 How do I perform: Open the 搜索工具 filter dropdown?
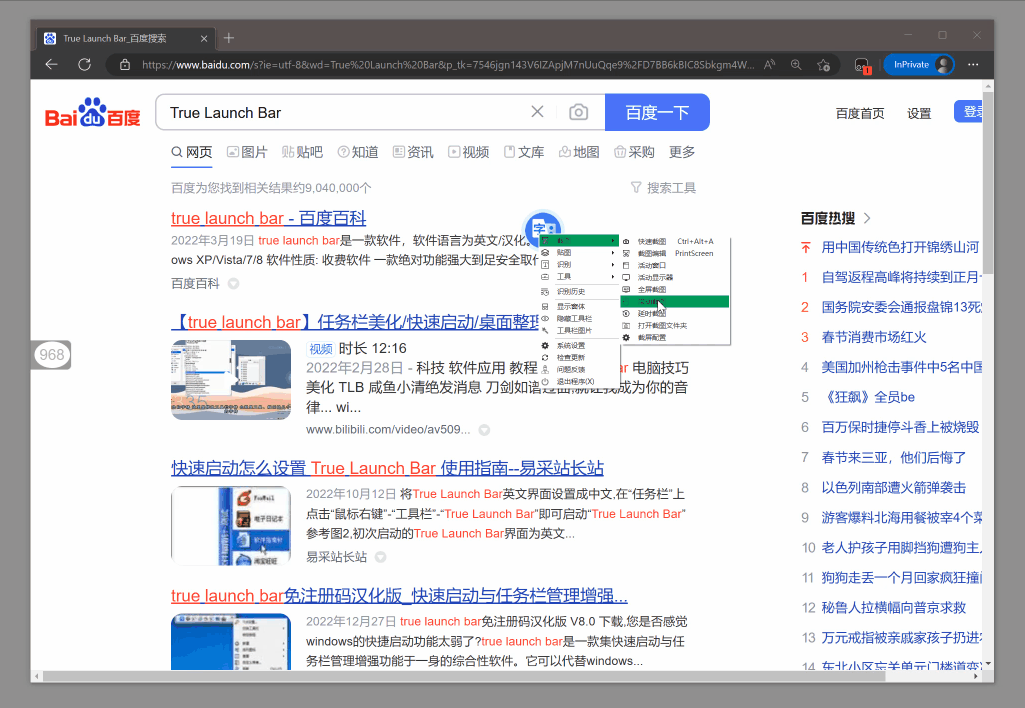(x=663, y=188)
